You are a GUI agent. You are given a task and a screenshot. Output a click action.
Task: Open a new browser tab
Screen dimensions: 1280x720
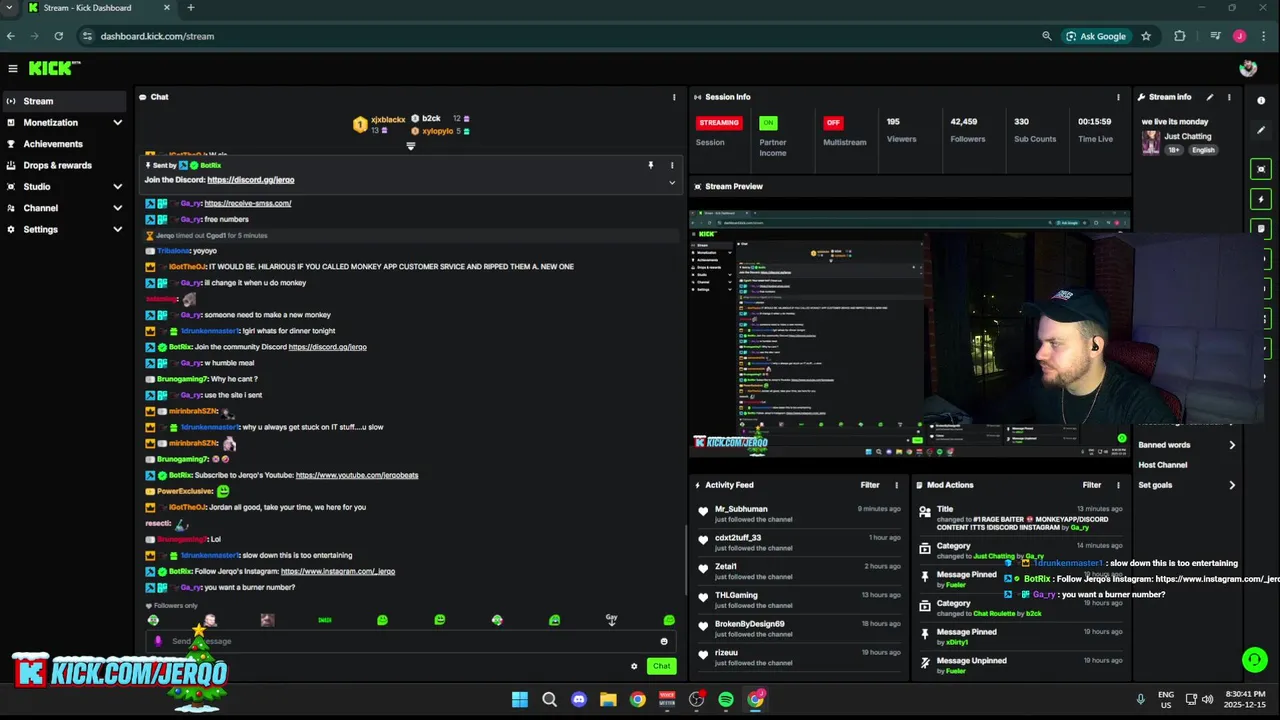coord(191,8)
